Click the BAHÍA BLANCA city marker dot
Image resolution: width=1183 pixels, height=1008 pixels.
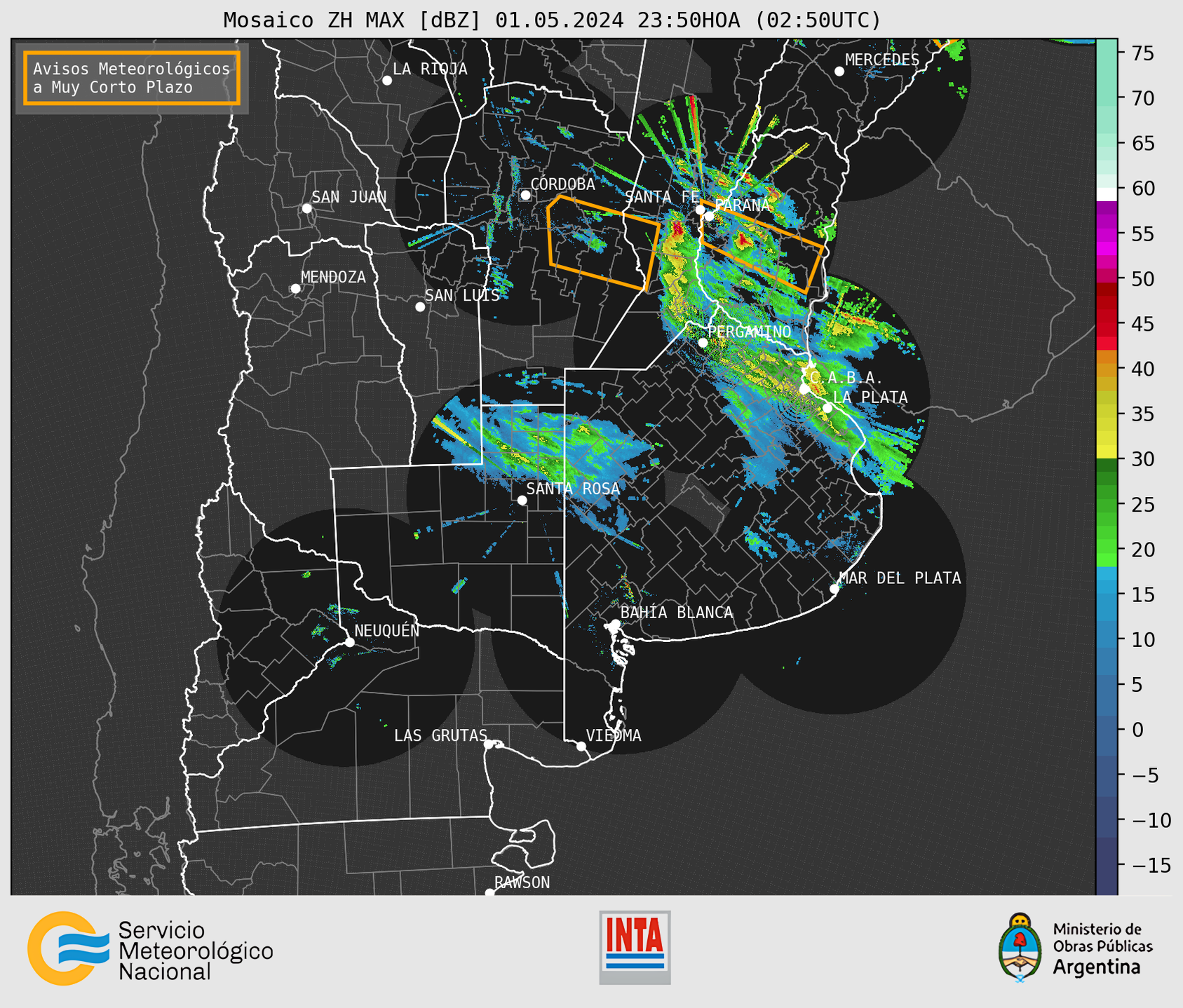[x=615, y=624]
